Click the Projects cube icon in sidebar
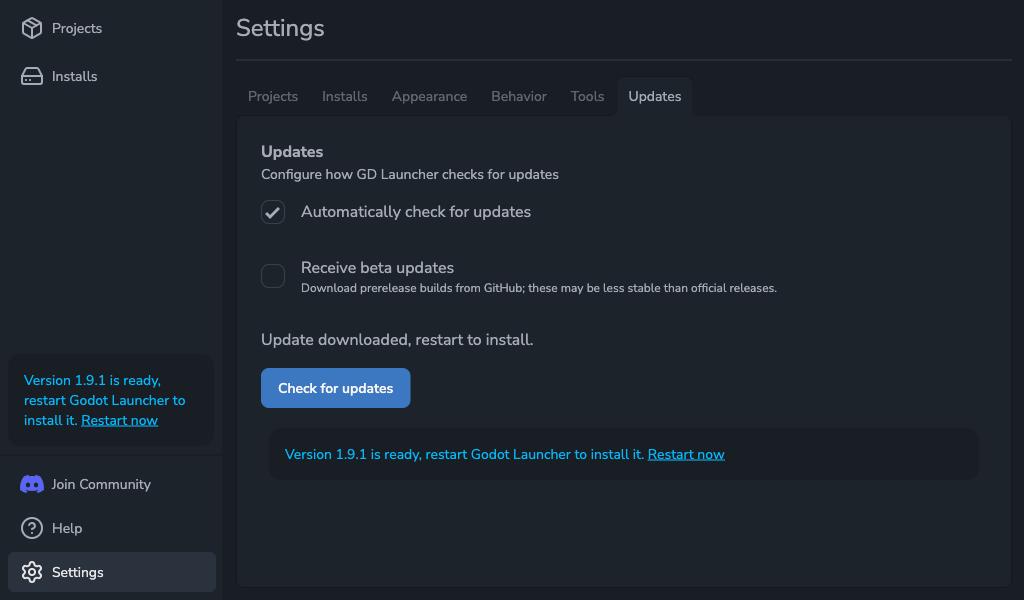 (x=32, y=28)
